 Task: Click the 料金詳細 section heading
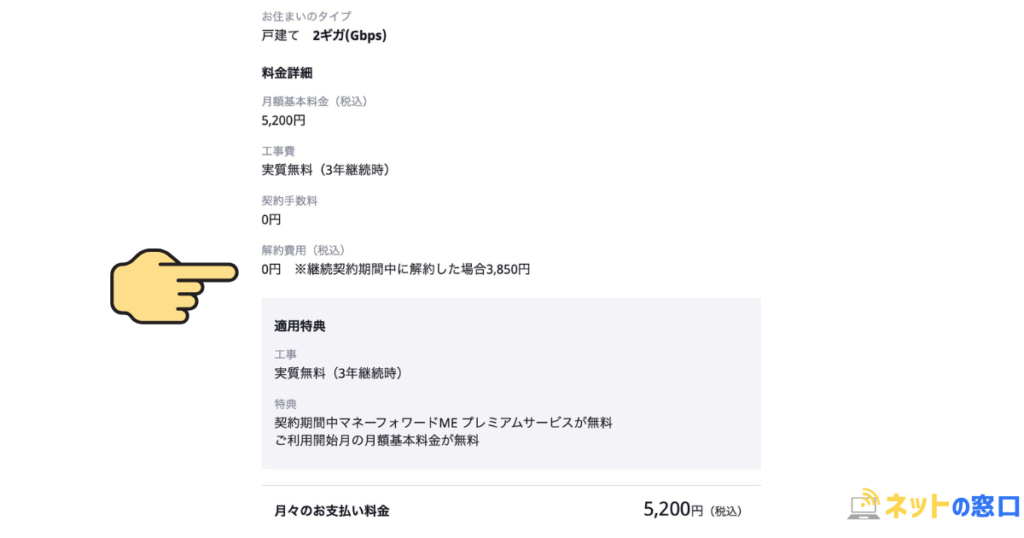(289, 73)
